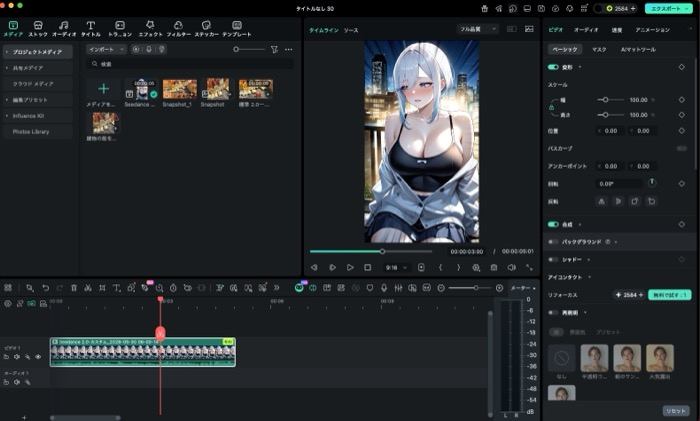Open the Import (インポート) dropdown

(x=106, y=50)
